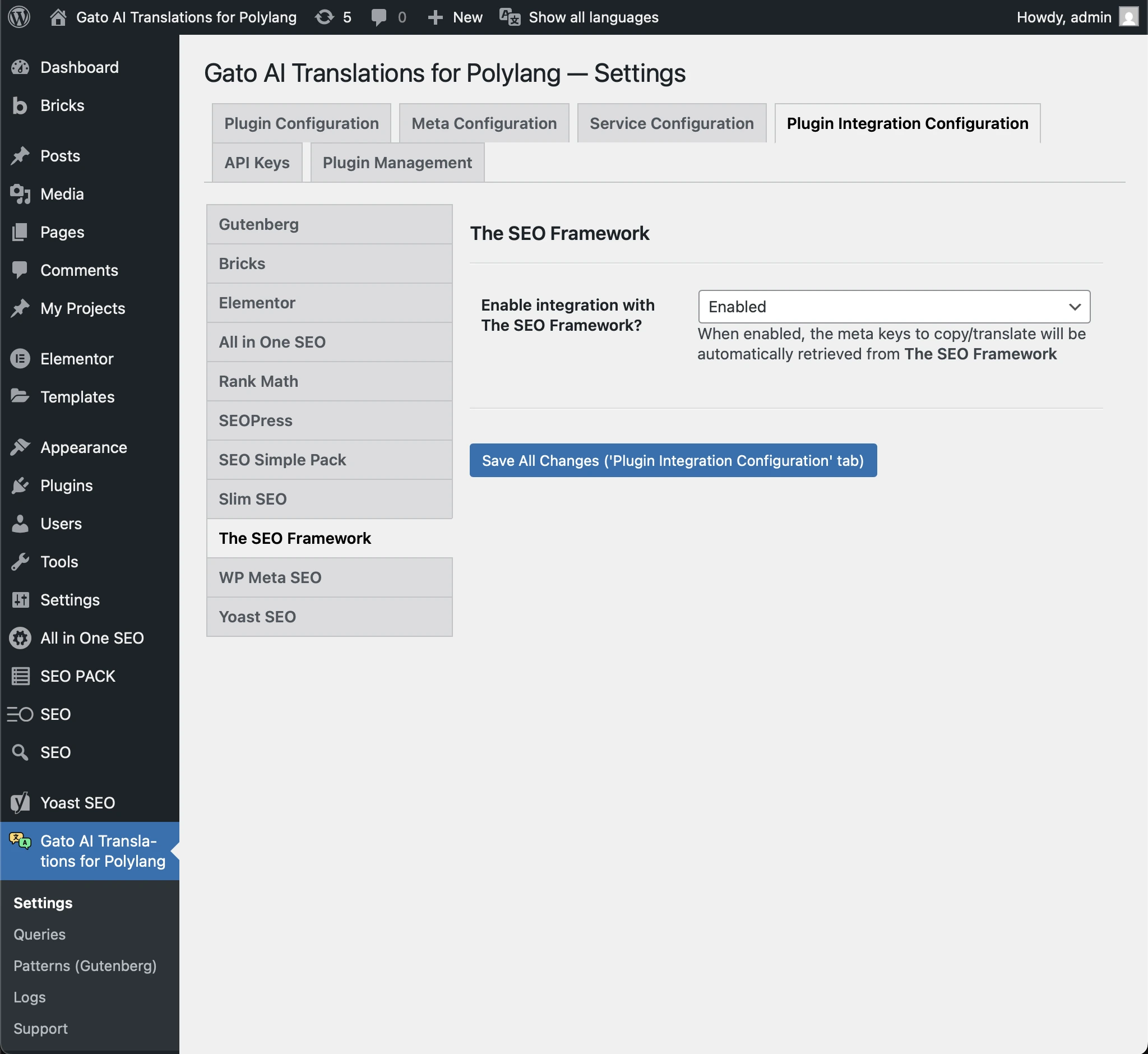Viewport: 1148px width, 1054px height.
Task: Click the Yoast SEO sidebar icon
Action: pyautogui.click(x=21, y=802)
